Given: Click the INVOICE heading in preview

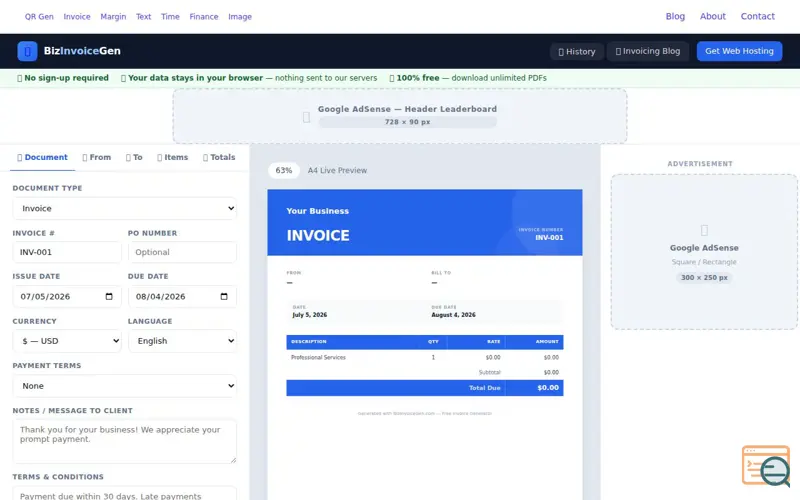Looking at the screenshot, I should [x=318, y=236].
